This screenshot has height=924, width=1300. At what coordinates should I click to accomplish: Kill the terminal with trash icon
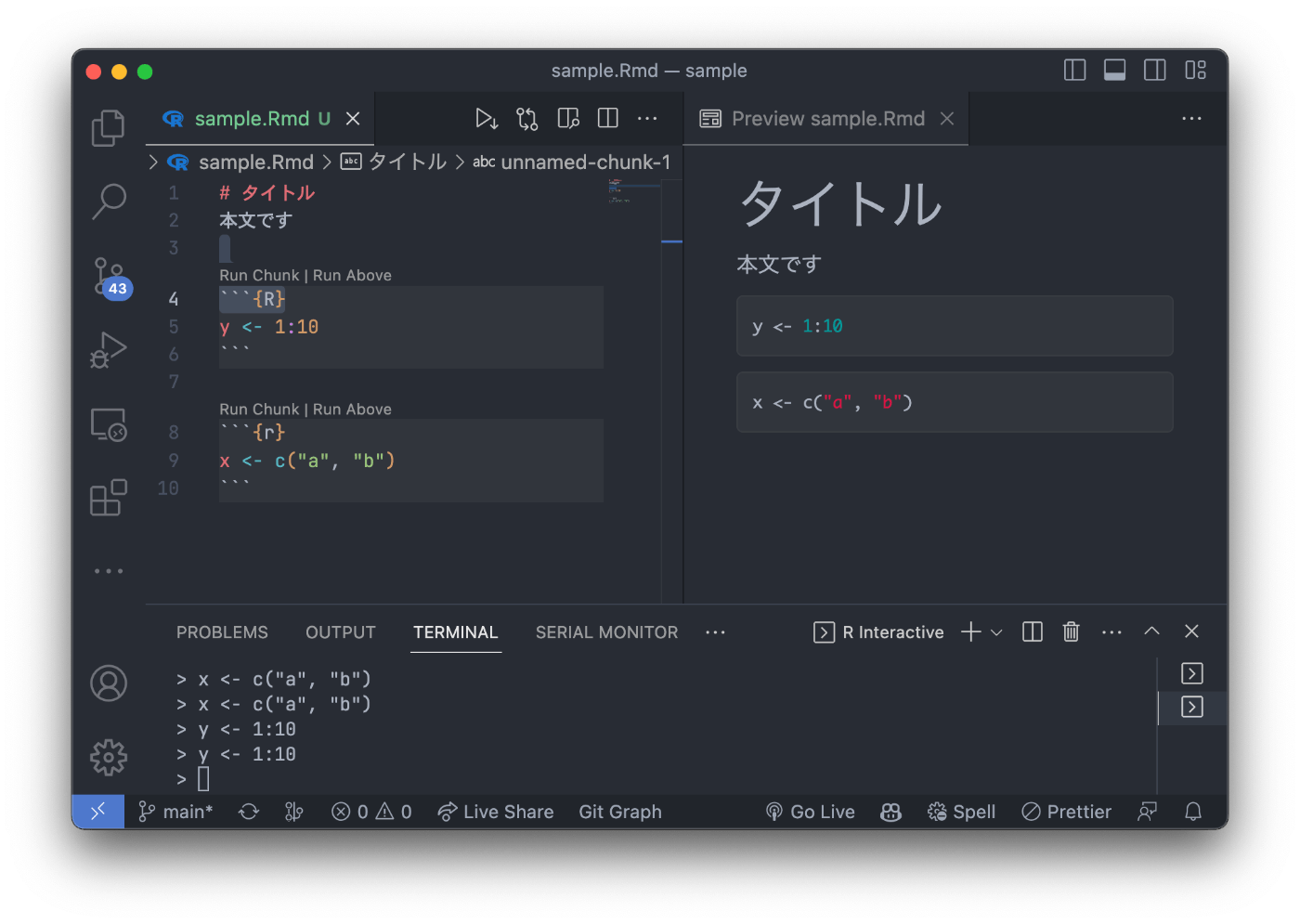(1071, 632)
